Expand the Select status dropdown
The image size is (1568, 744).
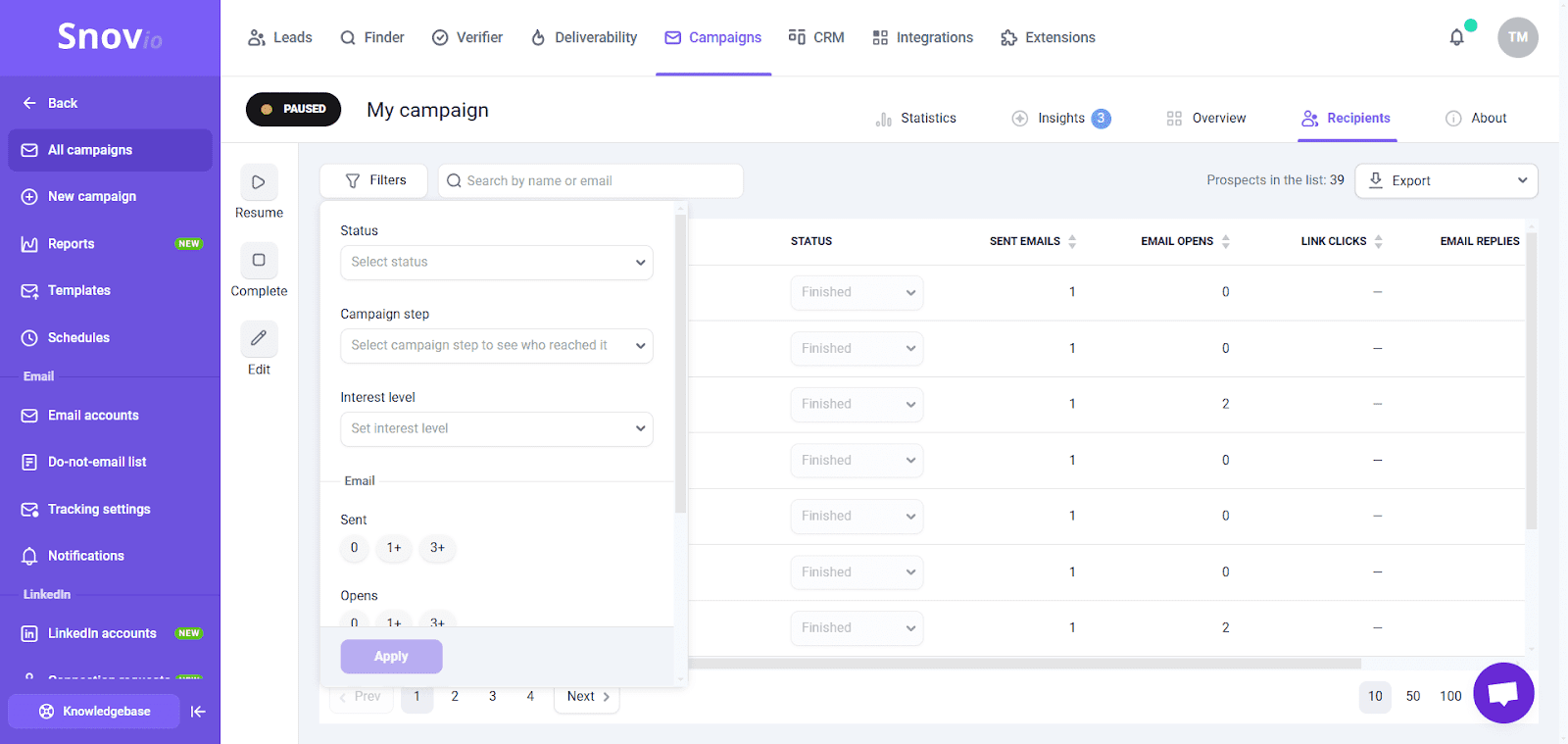pos(496,263)
